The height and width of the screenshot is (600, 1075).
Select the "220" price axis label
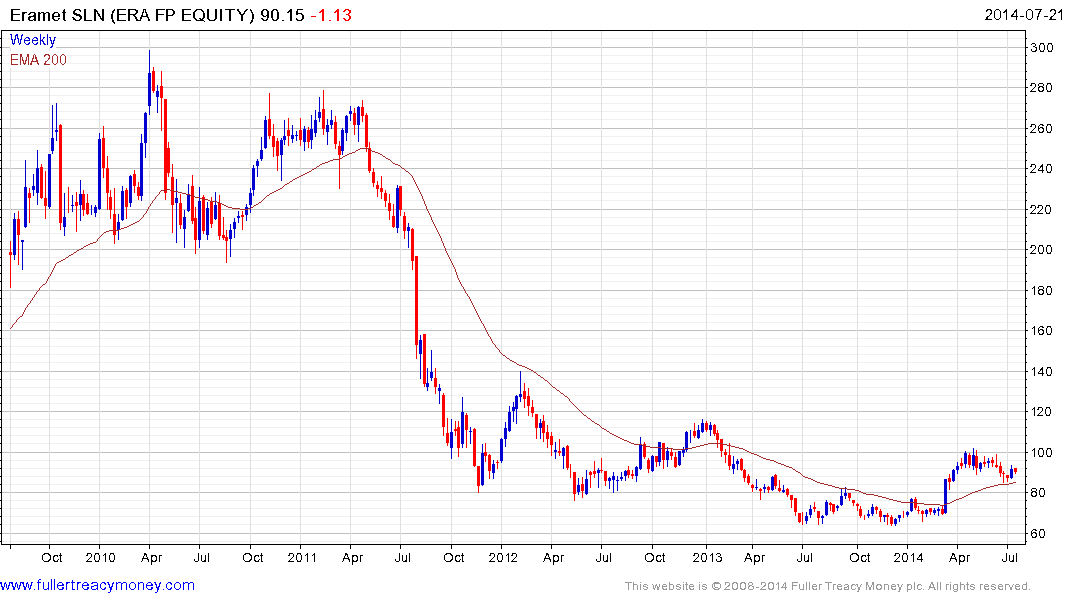pyautogui.click(x=1042, y=209)
